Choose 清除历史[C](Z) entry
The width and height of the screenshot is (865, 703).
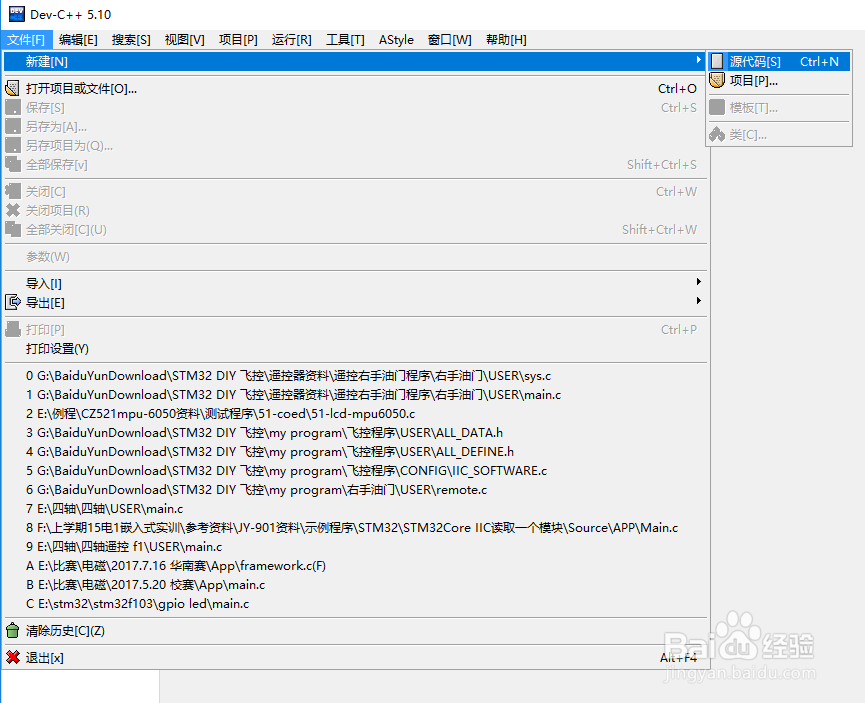pyautogui.click(x=354, y=630)
